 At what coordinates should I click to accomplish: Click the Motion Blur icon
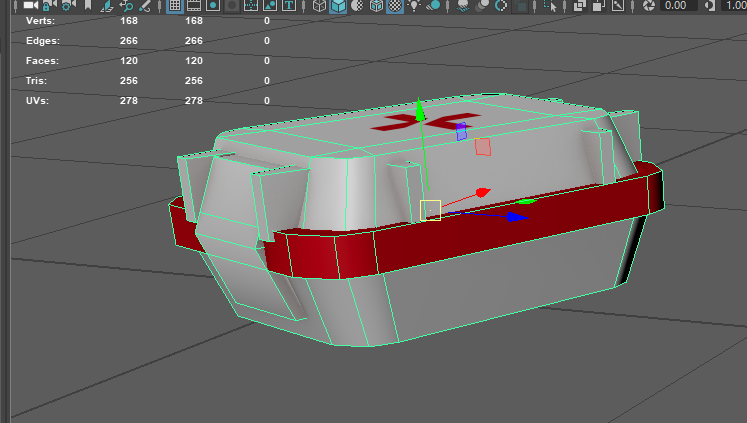click(x=482, y=5)
